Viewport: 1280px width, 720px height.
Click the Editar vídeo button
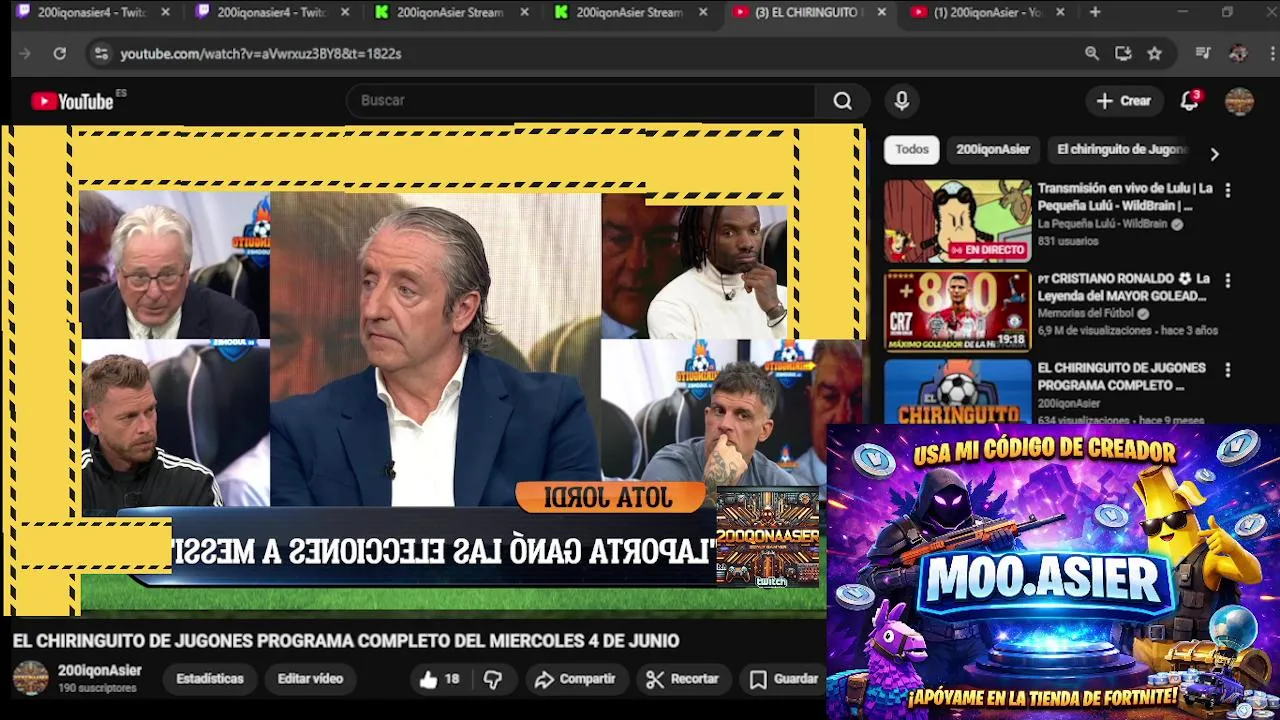(310, 679)
